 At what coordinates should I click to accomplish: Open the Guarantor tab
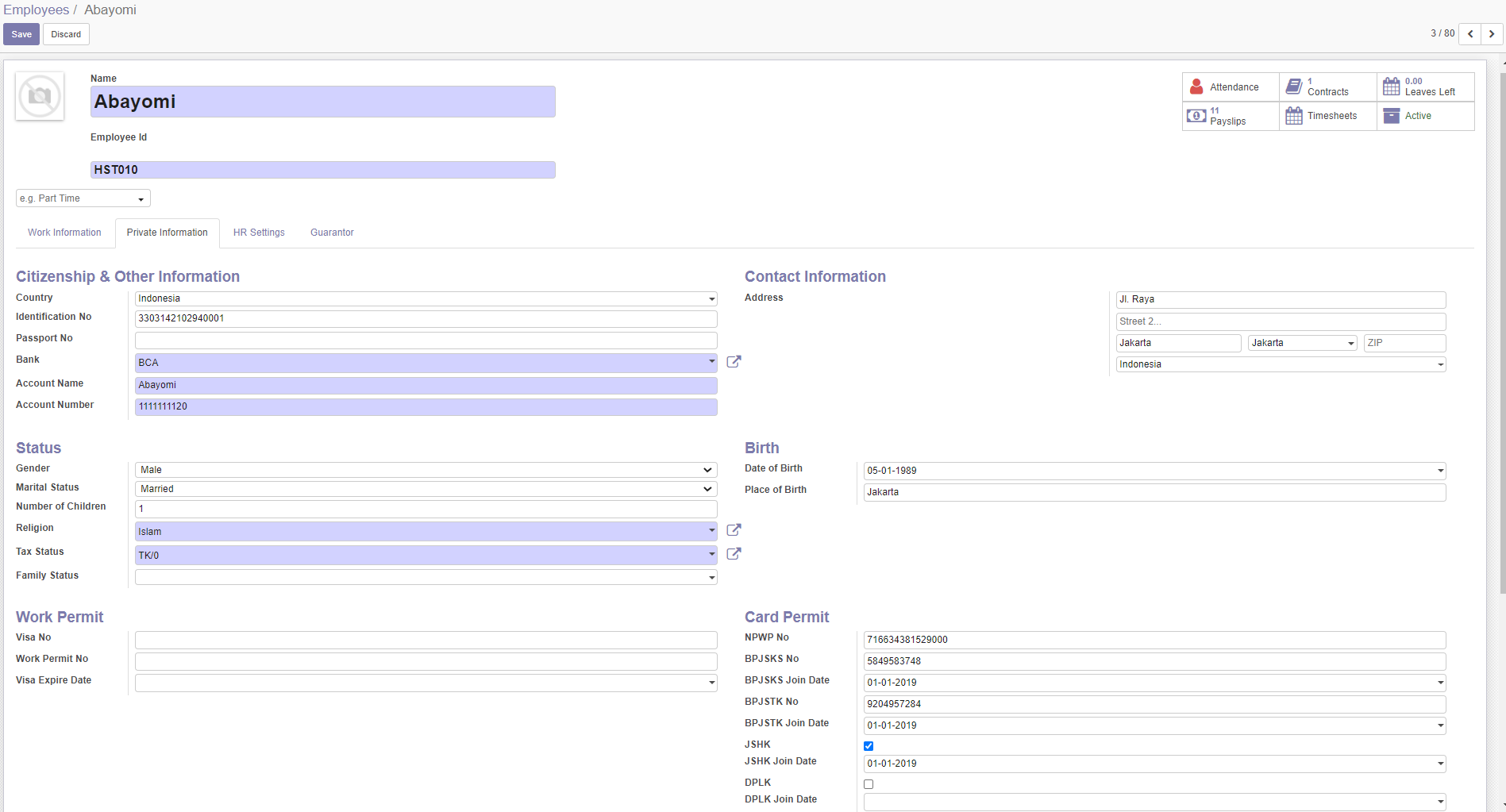pos(332,233)
